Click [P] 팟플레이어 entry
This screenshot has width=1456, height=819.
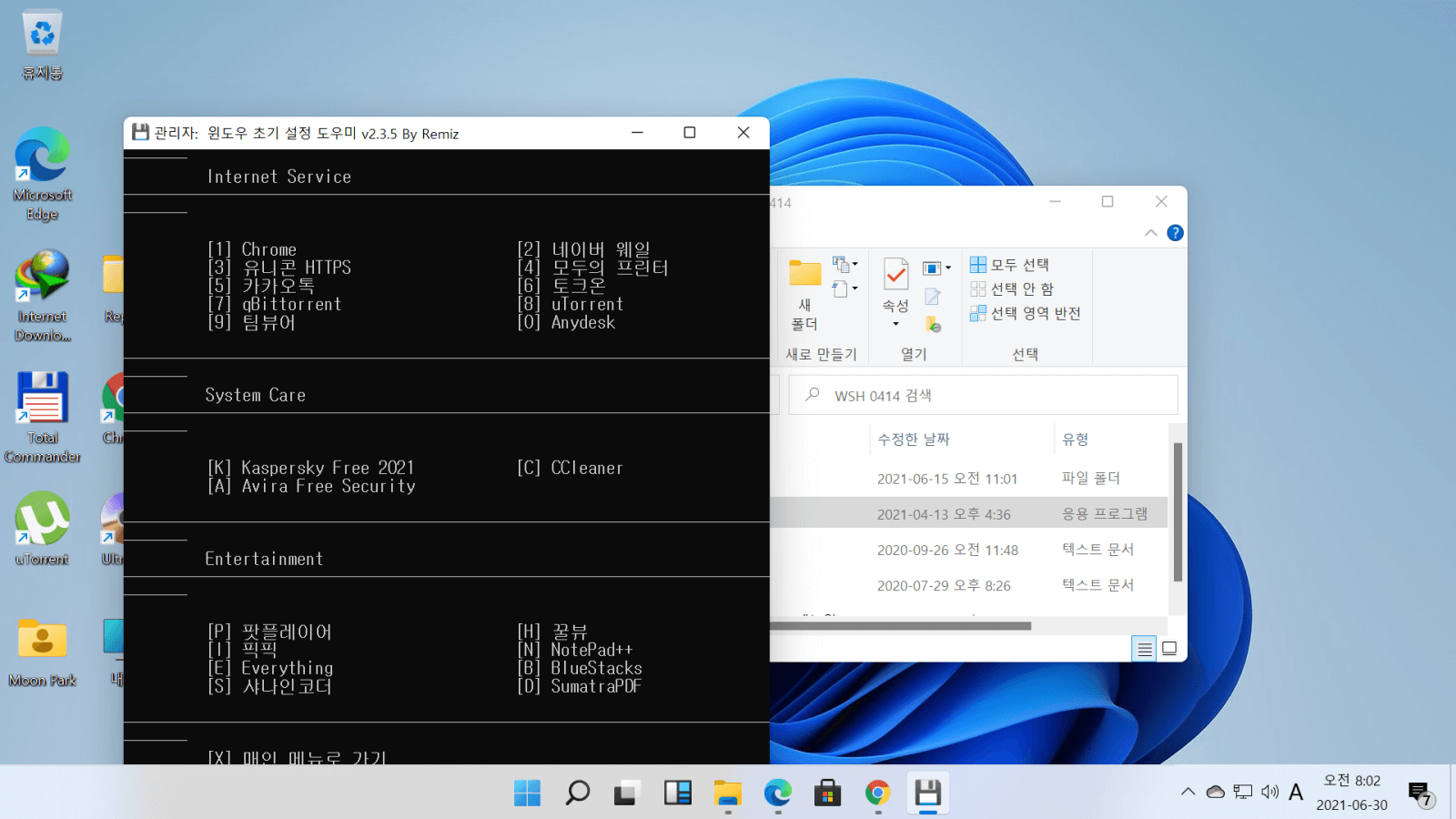tap(270, 632)
